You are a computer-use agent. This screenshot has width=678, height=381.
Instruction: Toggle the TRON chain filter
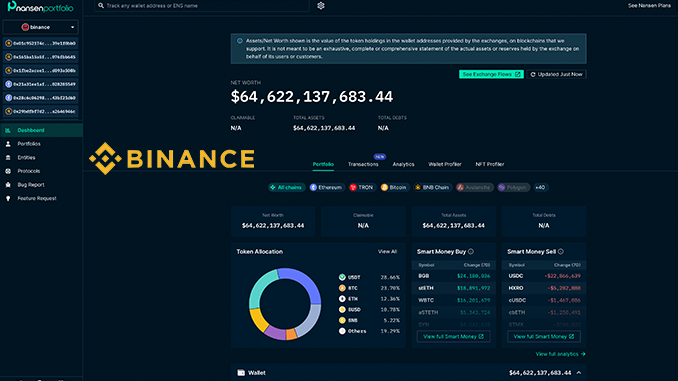point(361,187)
